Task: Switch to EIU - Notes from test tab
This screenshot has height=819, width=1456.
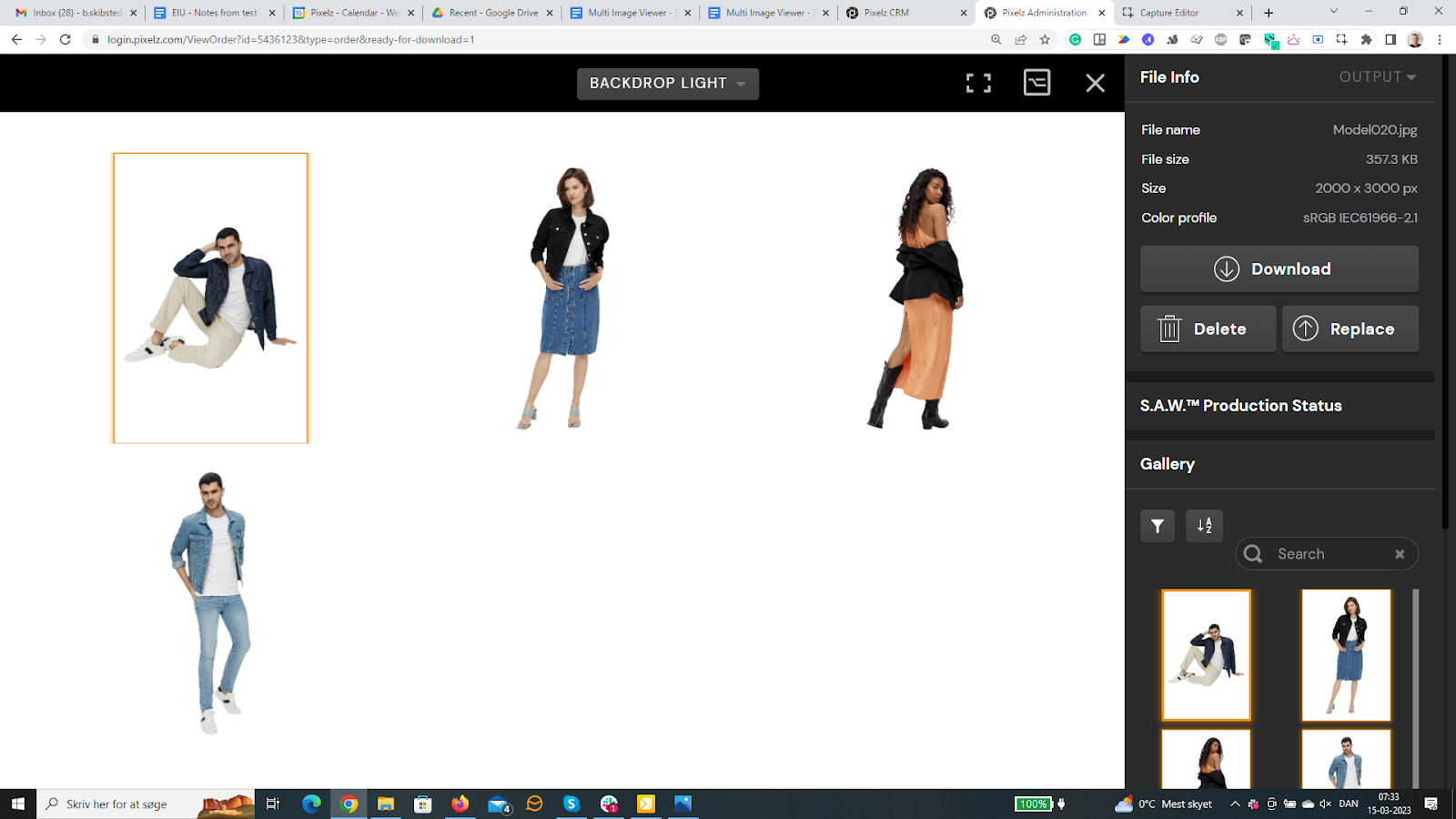Action: pyautogui.click(x=214, y=13)
